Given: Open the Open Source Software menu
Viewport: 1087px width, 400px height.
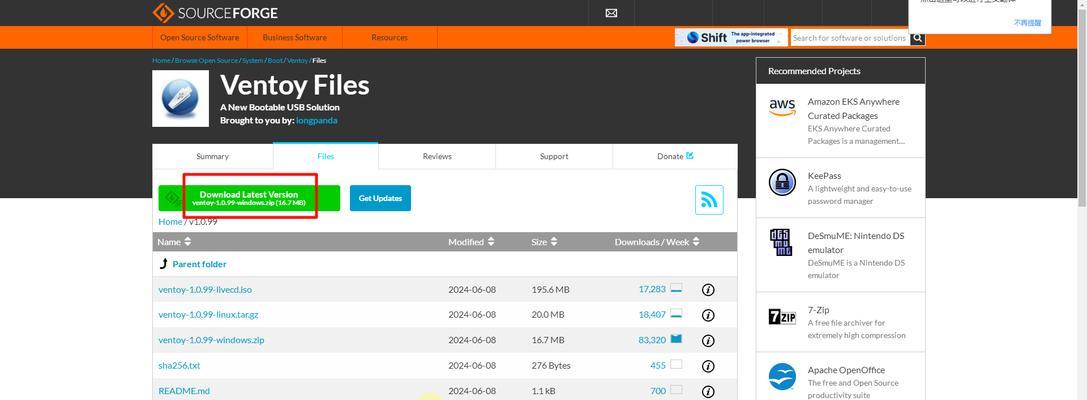Looking at the screenshot, I should click(x=200, y=37).
